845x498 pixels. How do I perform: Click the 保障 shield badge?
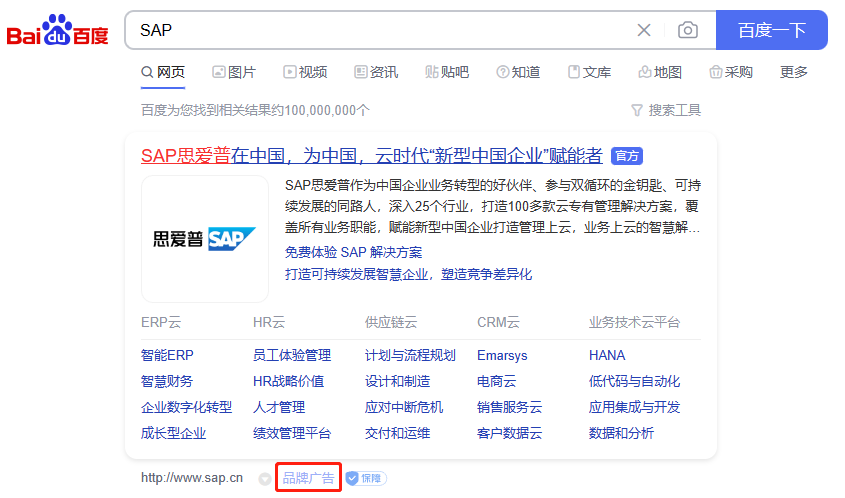(366, 478)
